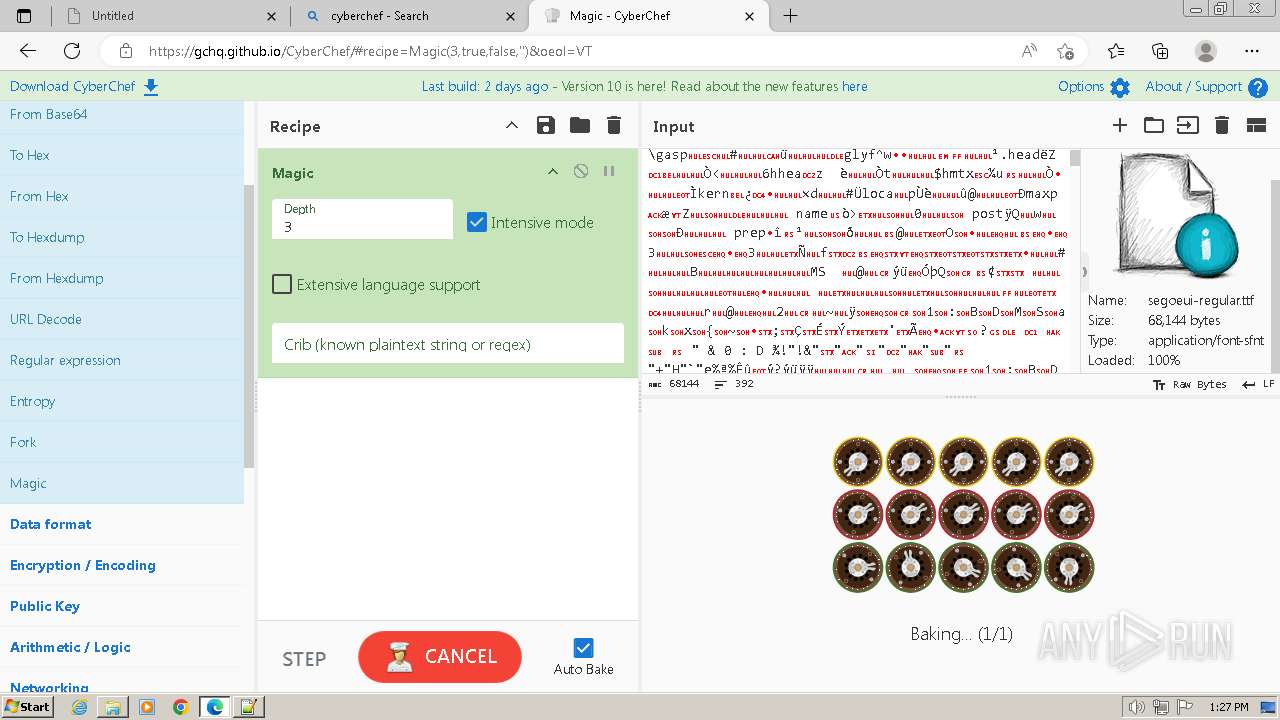Click the Depth input field
1280x720 pixels.
[362, 219]
